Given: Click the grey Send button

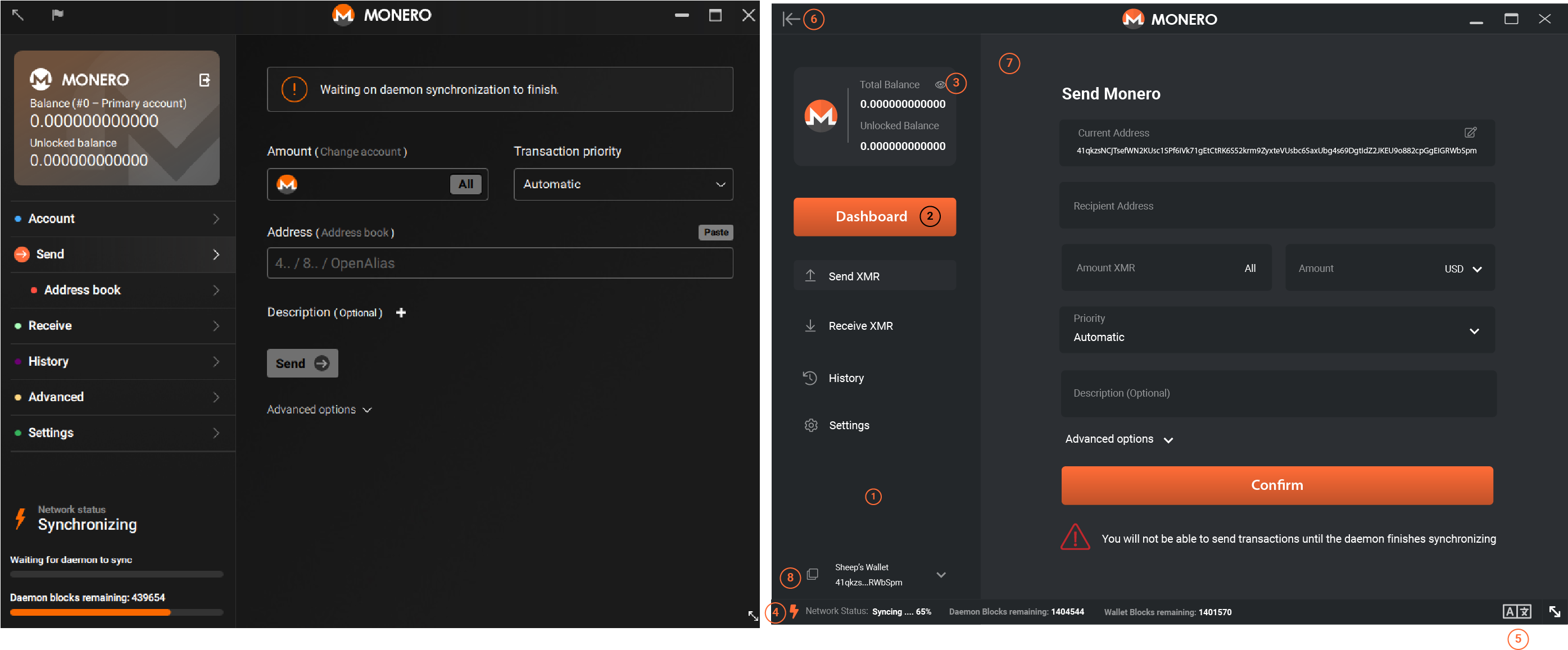Looking at the screenshot, I should coord(302,363).
